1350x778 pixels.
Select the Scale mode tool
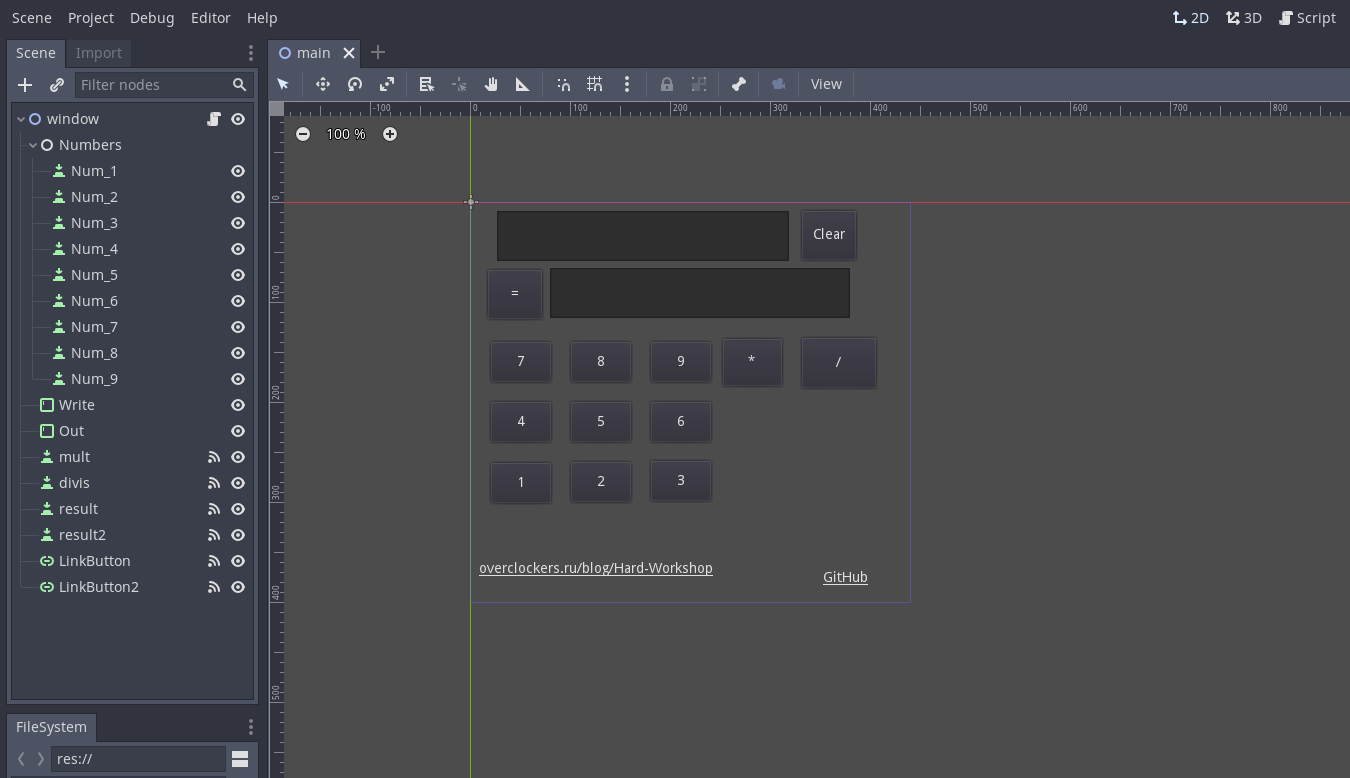click(387, 84)
